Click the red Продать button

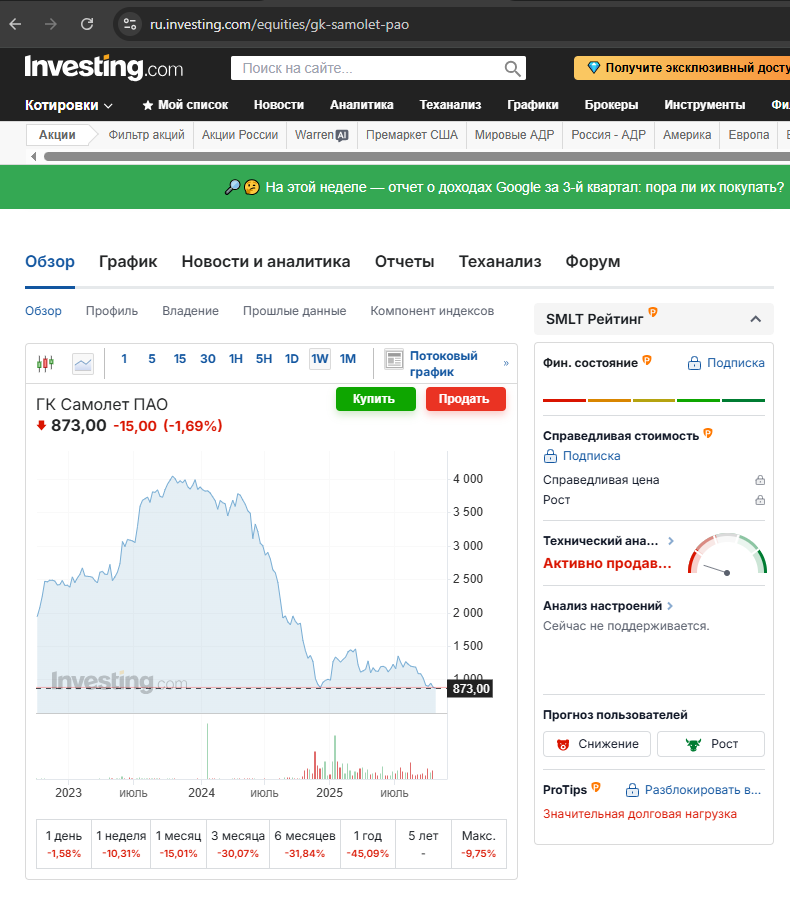[466, 399]
